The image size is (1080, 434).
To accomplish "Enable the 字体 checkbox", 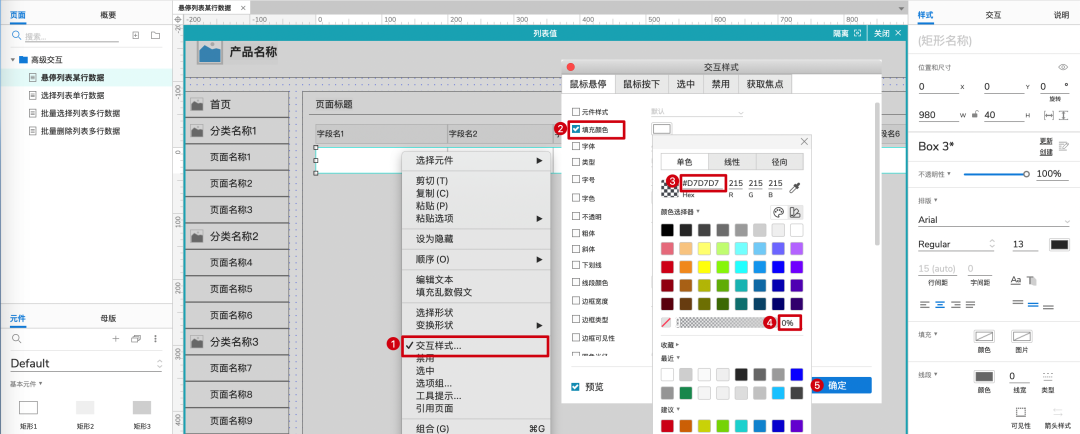I will tap(576, 146).
